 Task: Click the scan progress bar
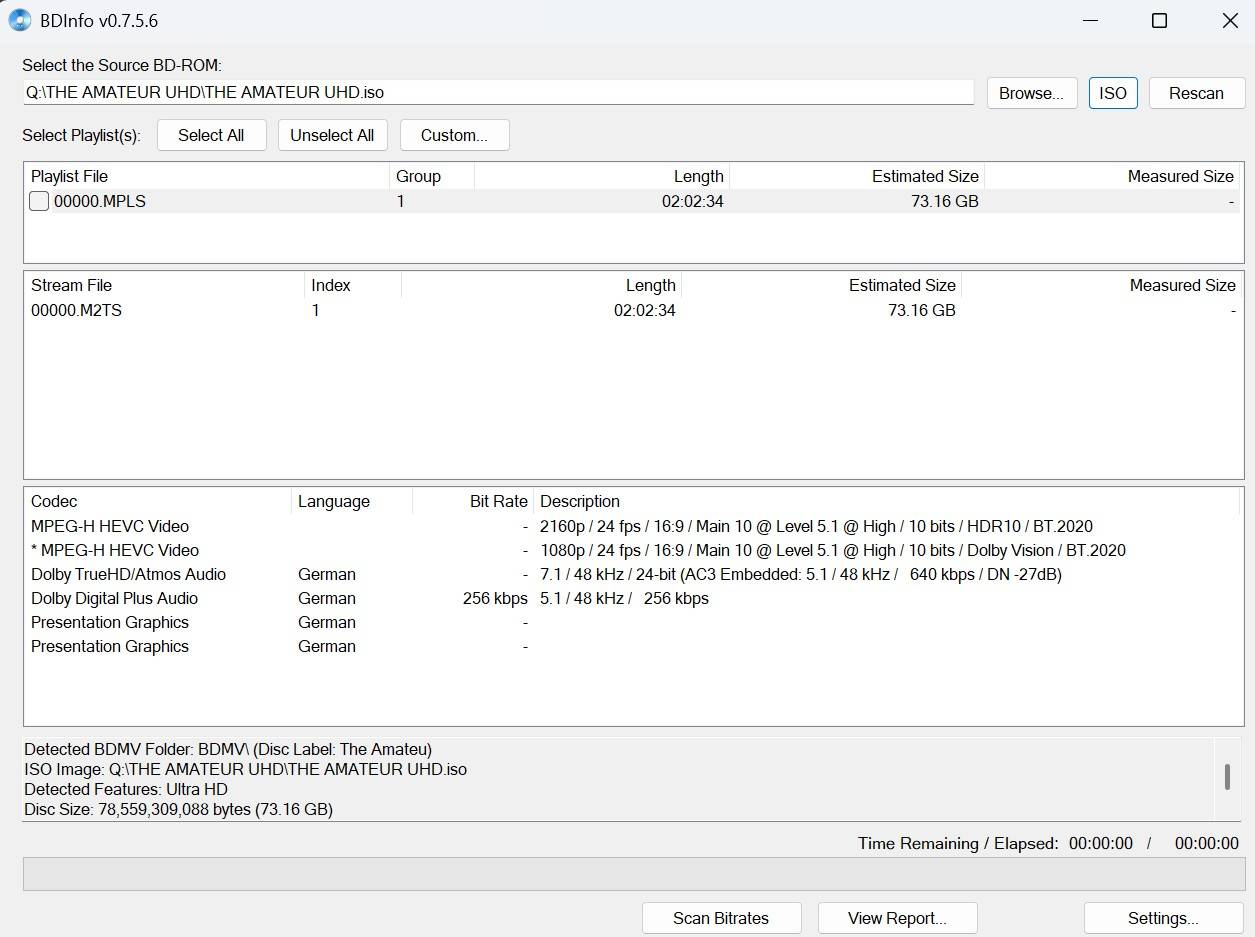click(x=634, y=873)
